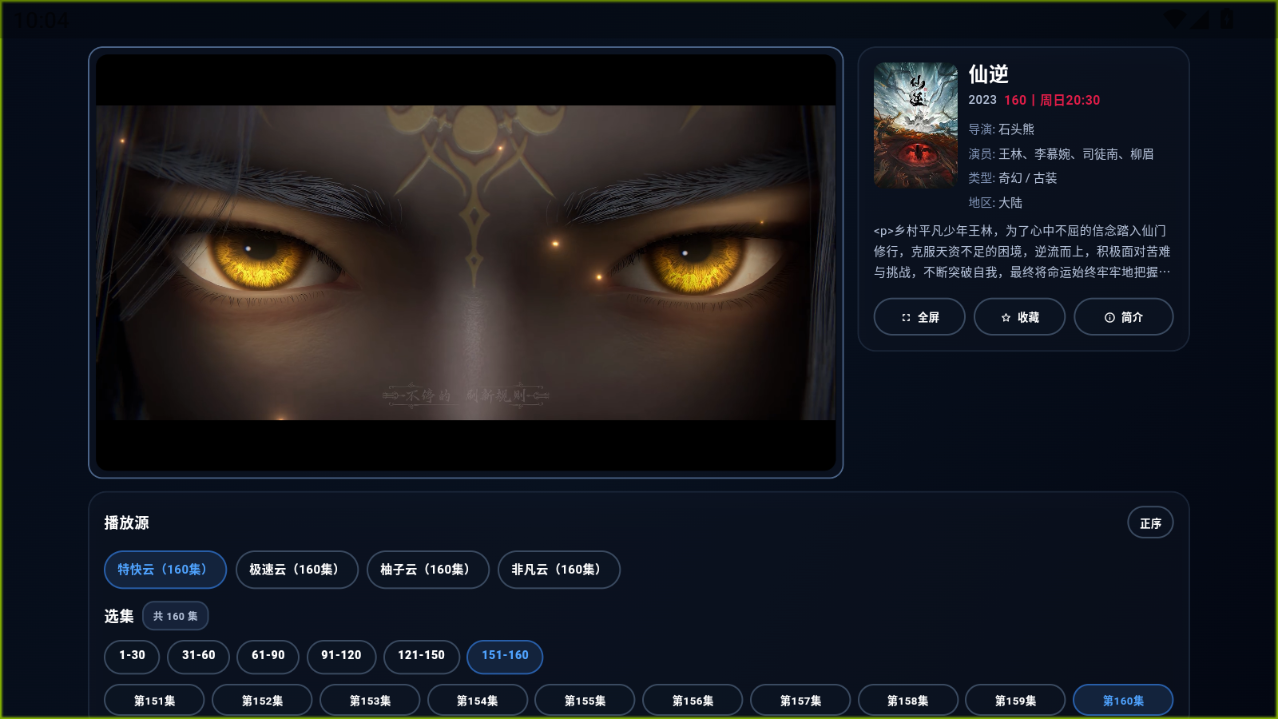This screenshot has width=1278, height=719.
Task: Open the 仙逆 poster thumbnail
Action: (916, 125)
